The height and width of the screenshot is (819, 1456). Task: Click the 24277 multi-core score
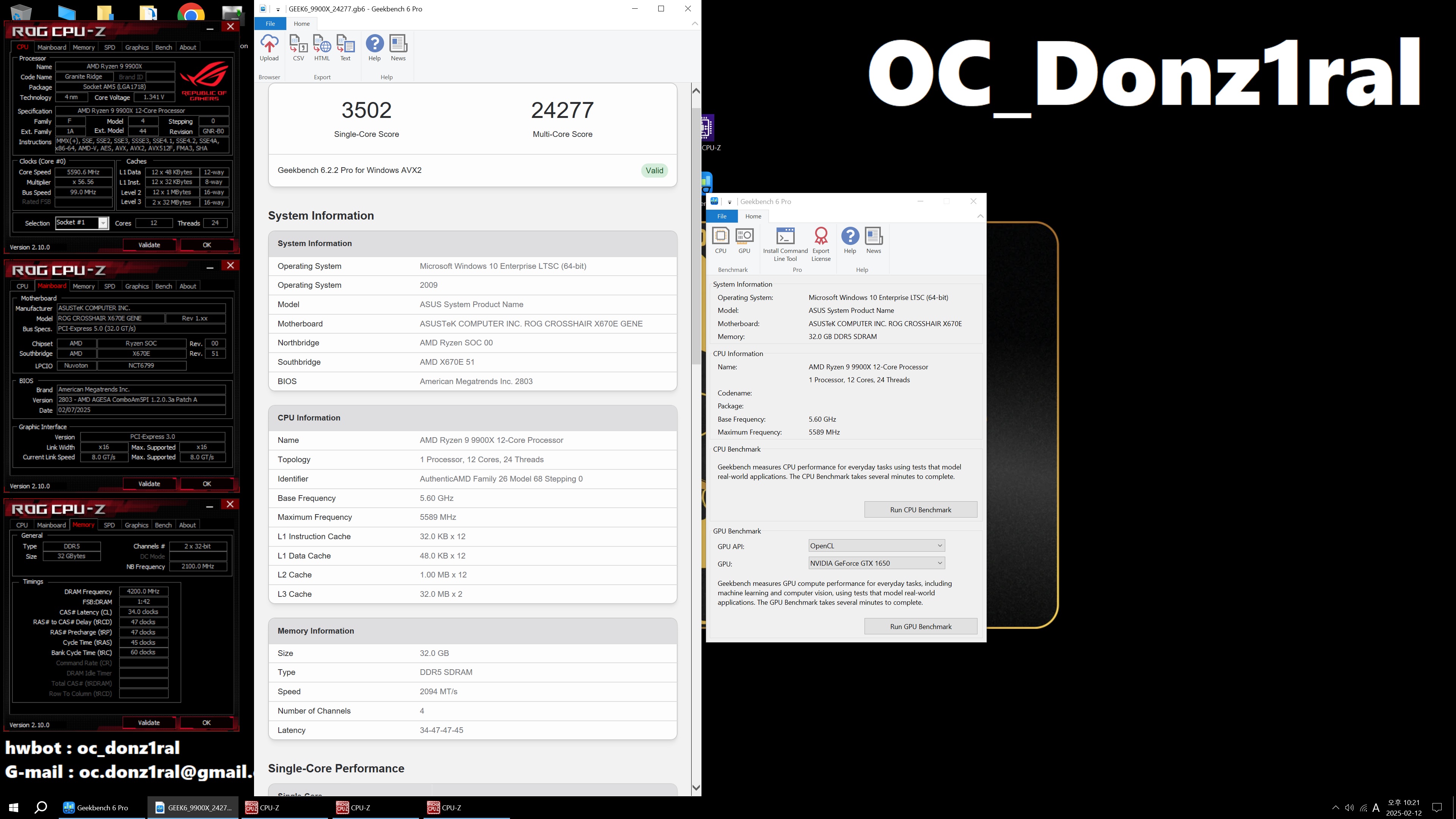[x=562, y=110]
